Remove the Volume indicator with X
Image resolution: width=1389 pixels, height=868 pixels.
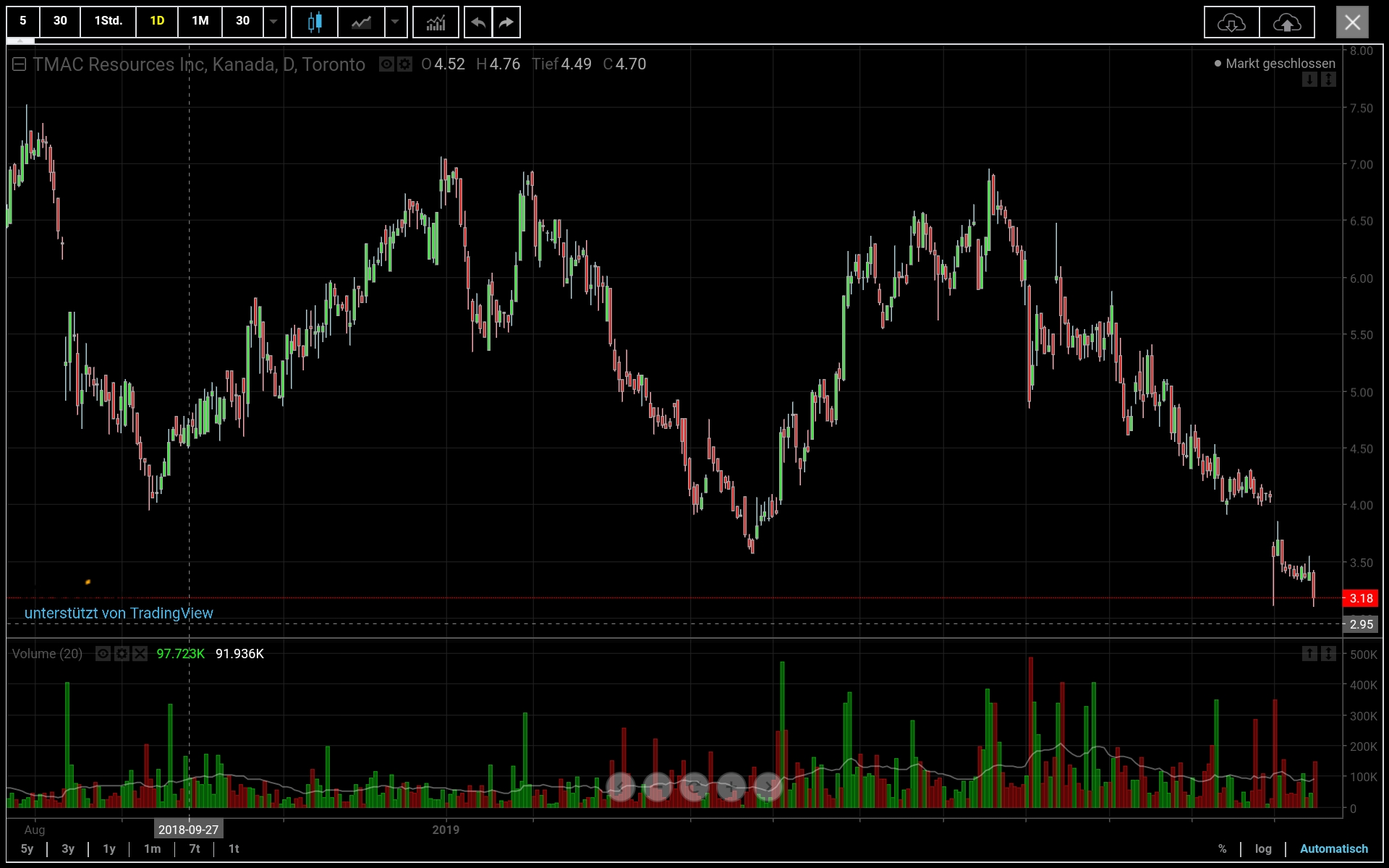pos(140,654)
